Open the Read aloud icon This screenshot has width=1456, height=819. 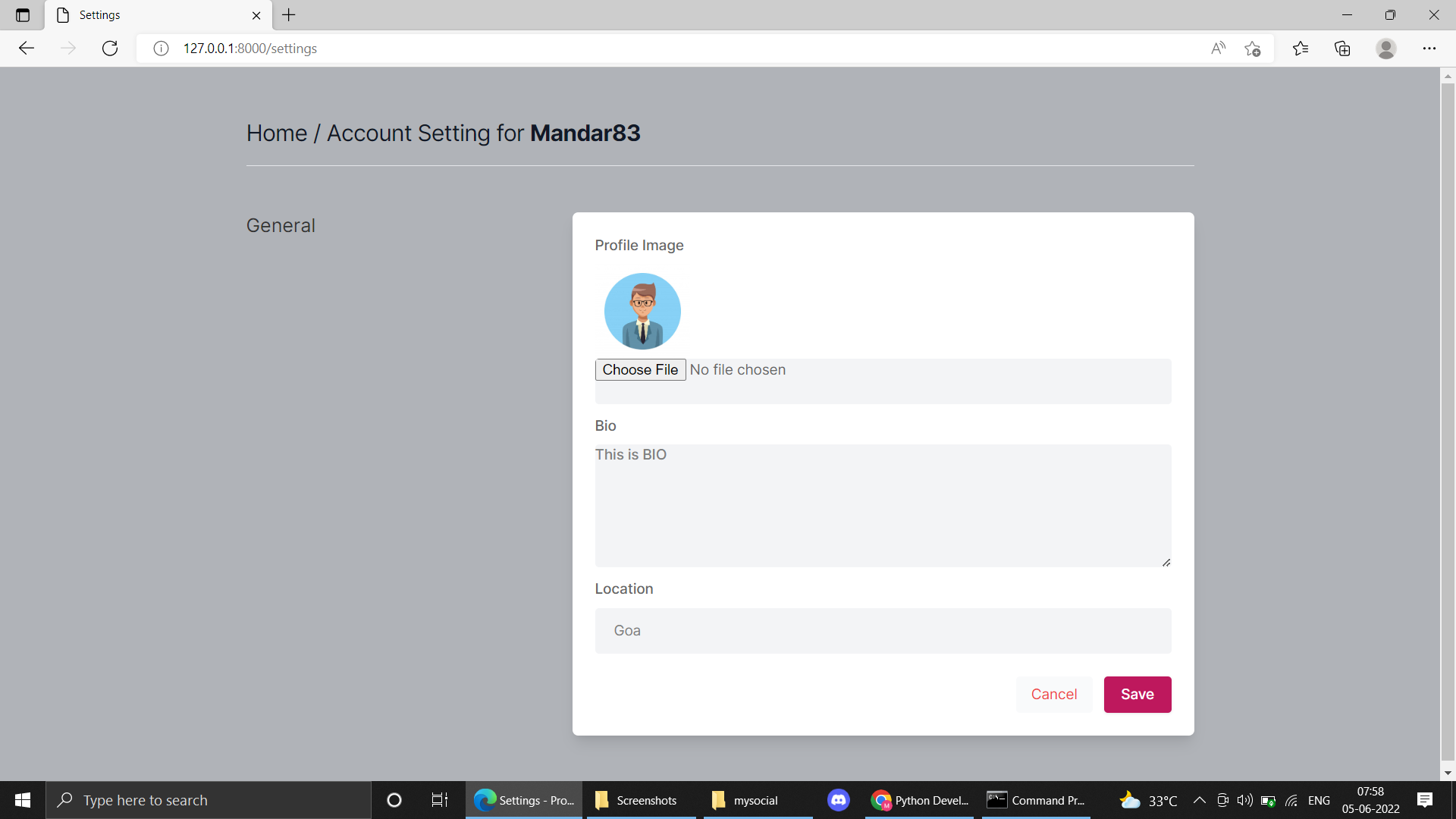1218,48
